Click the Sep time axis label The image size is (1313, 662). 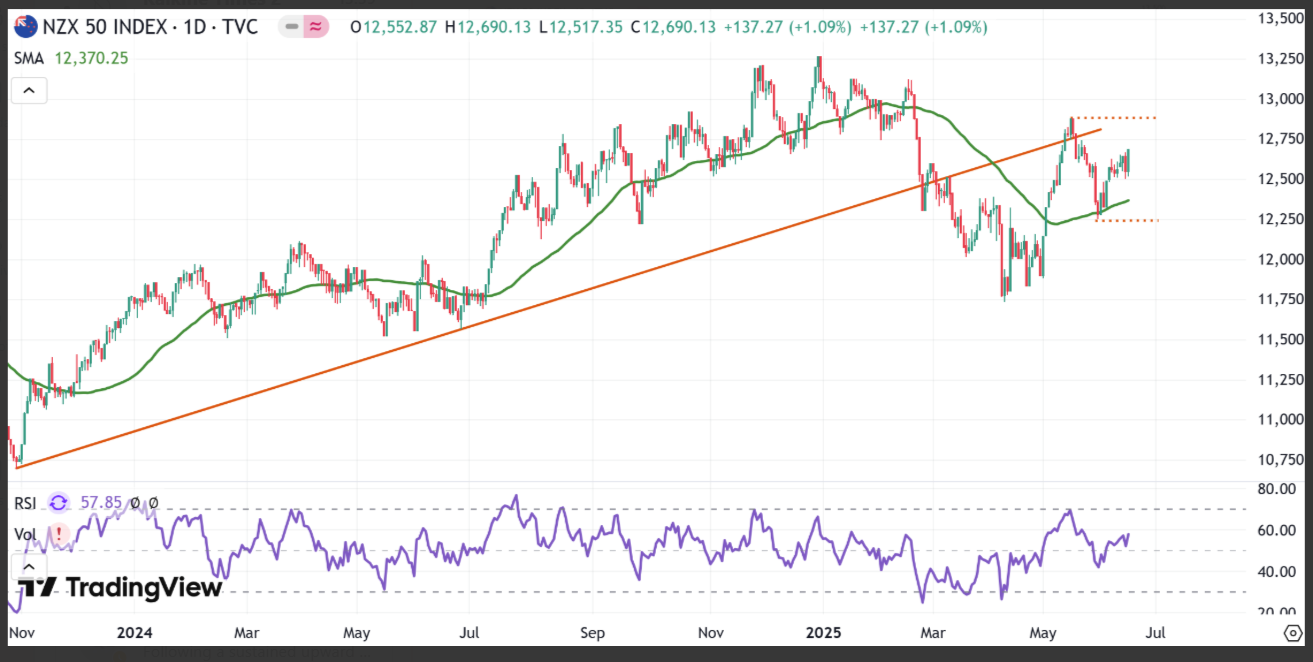(592, 633)
